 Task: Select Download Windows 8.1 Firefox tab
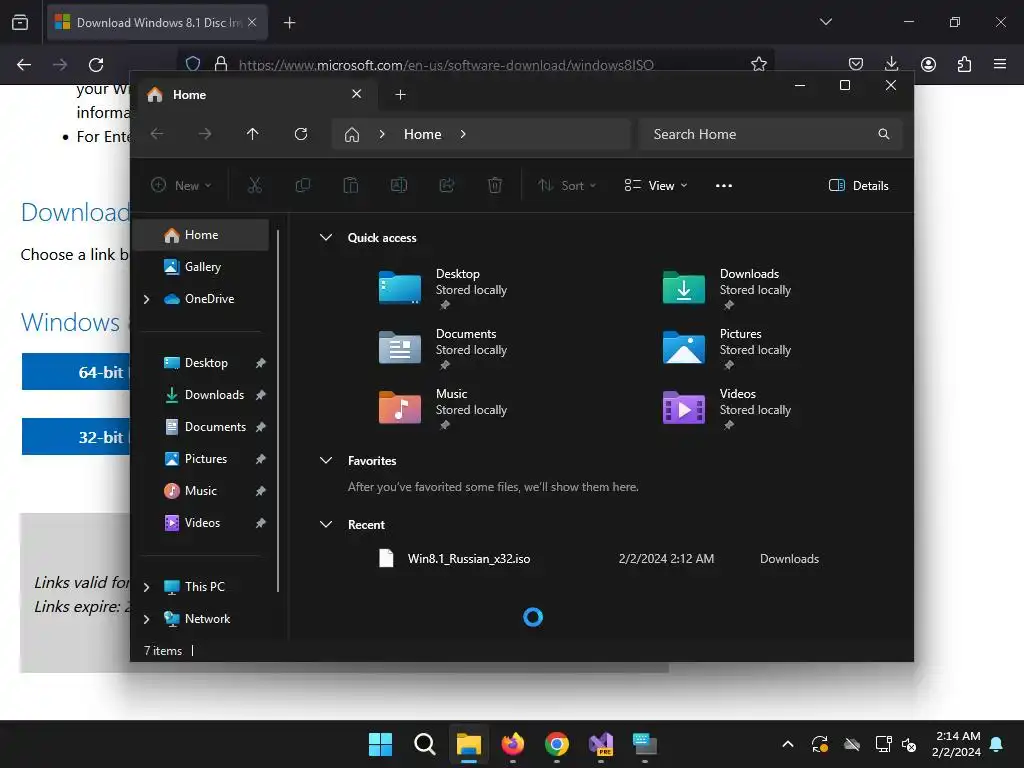click(157, 22)
